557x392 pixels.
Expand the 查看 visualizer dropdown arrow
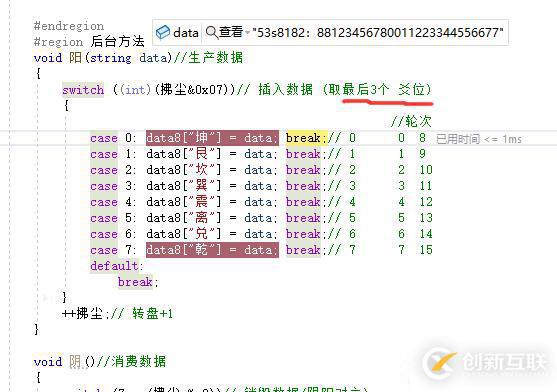(x=247, y=33)
